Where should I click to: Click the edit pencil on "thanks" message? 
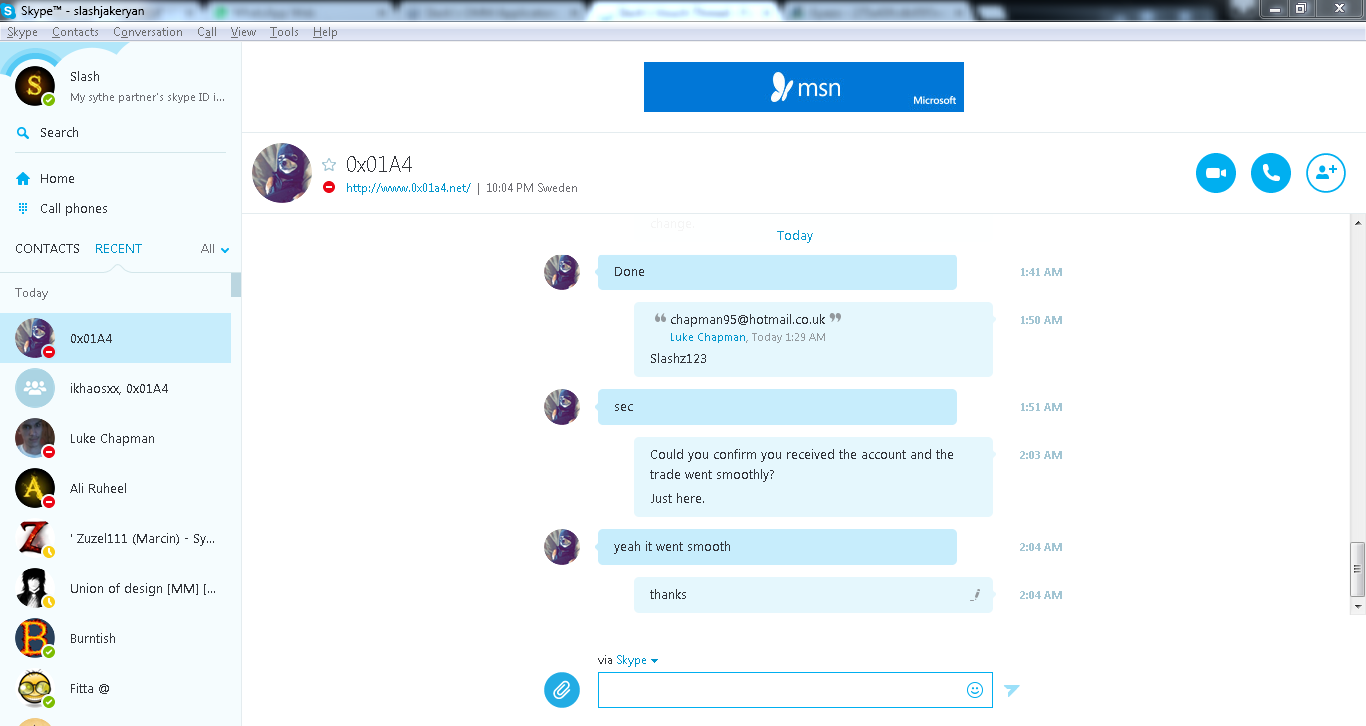975,595
